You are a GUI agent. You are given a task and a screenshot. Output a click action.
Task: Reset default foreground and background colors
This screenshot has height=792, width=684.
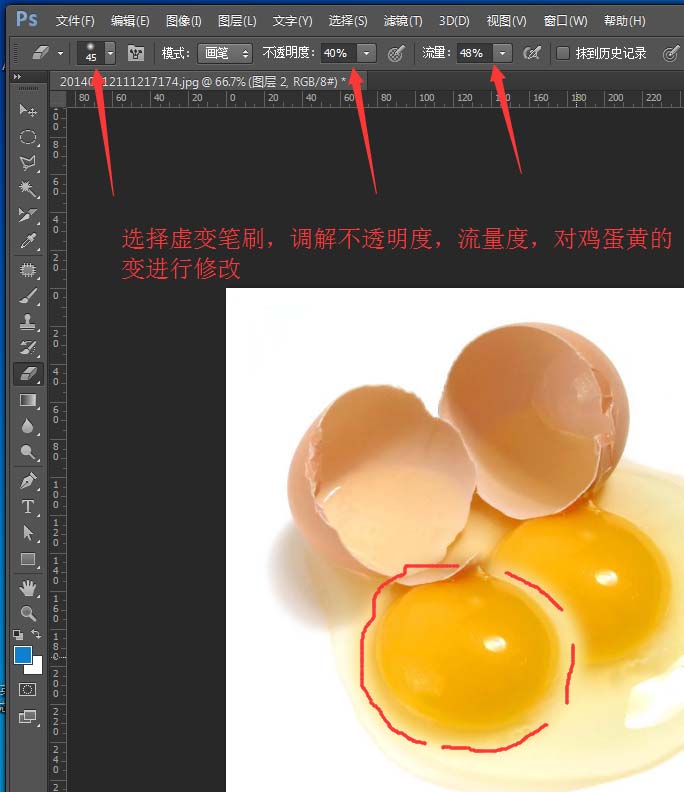(18, 634)
